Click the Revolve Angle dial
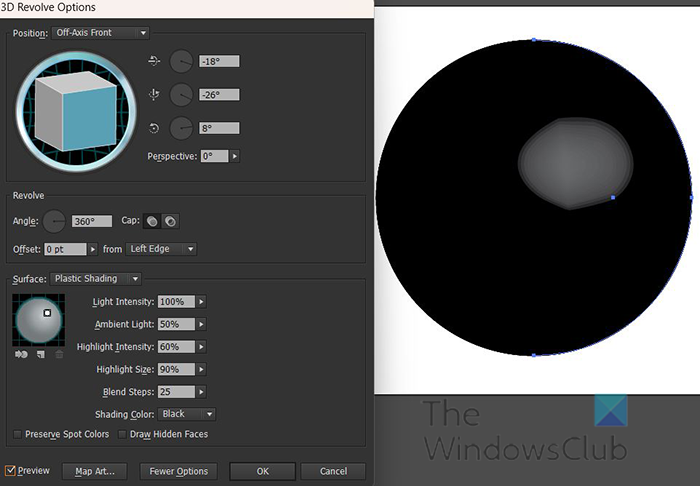700x486 pixels. tap(54, 221)
